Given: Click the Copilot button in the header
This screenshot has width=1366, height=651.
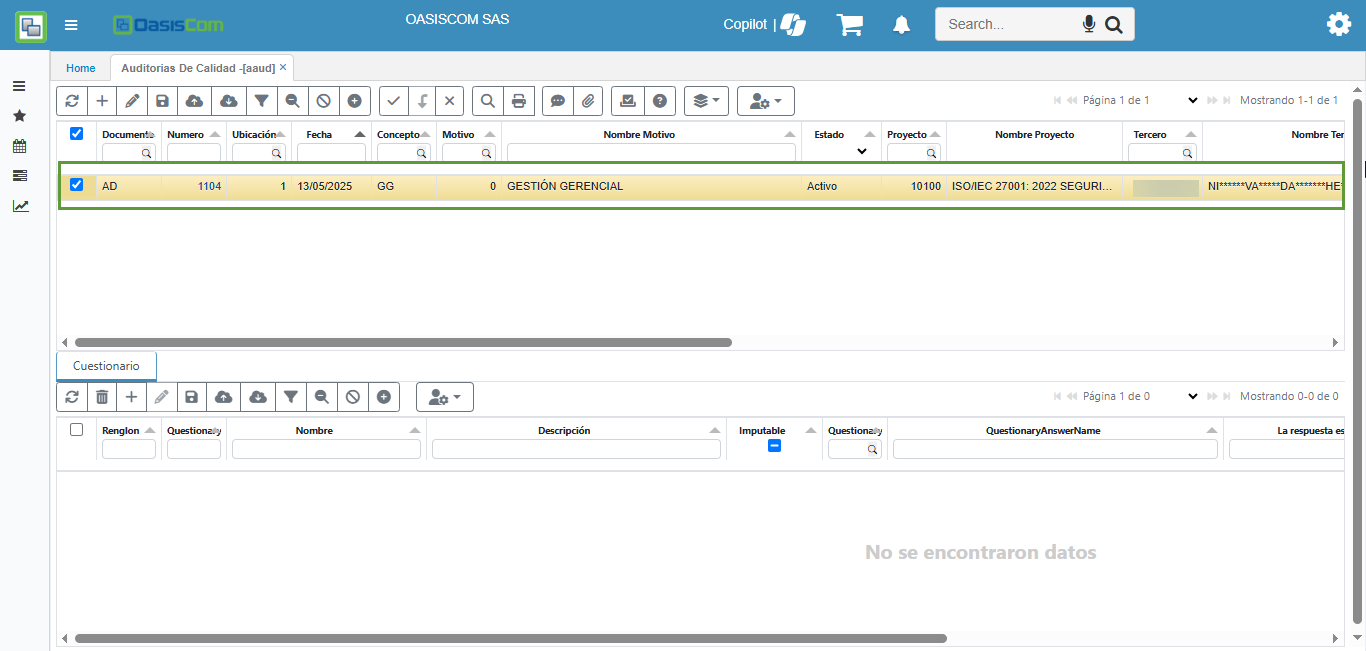Looking at the screenshot, I should click(x=765, y=24).
